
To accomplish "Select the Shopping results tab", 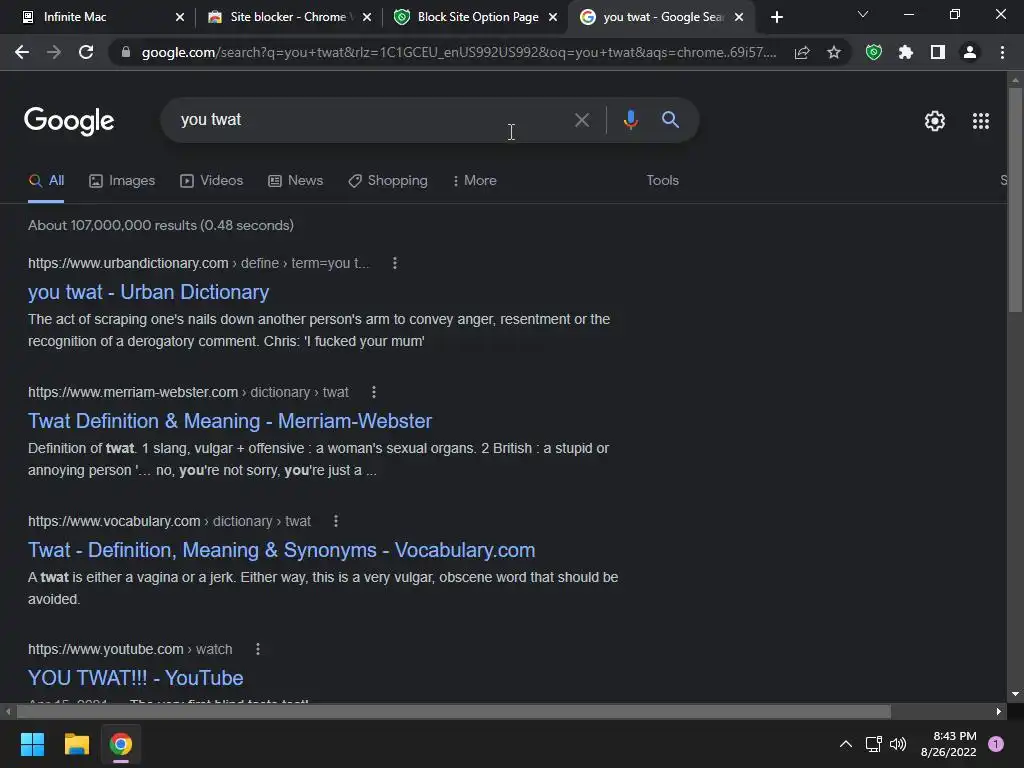I will click(388, 181).
